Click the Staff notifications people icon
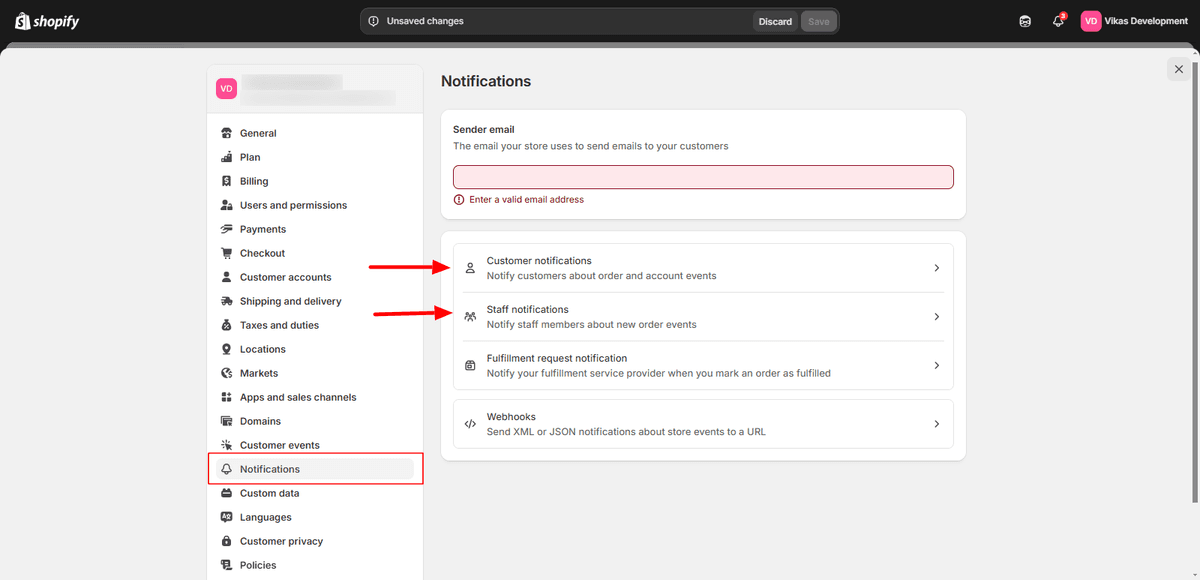Screen dimensions: 1200x580 470,317
